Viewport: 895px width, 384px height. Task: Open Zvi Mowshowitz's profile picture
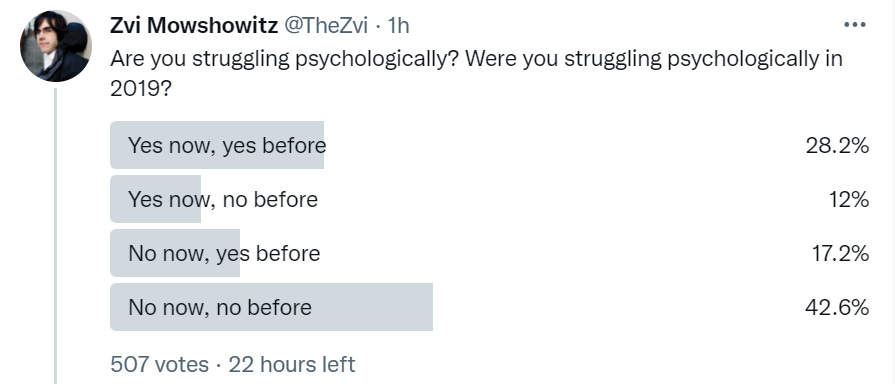point(55,46)
